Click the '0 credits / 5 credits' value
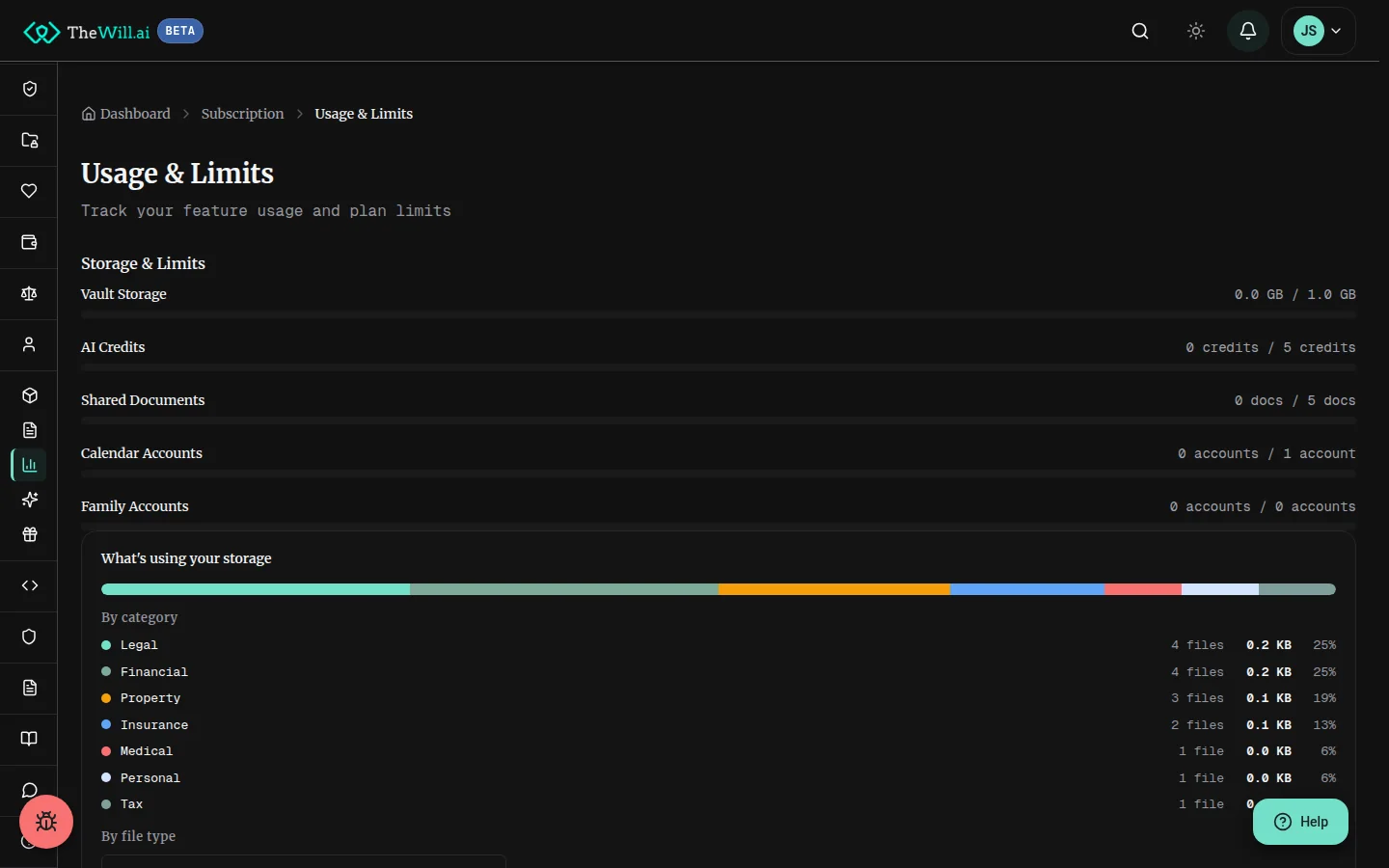The width and height of the screenshot is (1389, 868). (x=1270, y=347)
